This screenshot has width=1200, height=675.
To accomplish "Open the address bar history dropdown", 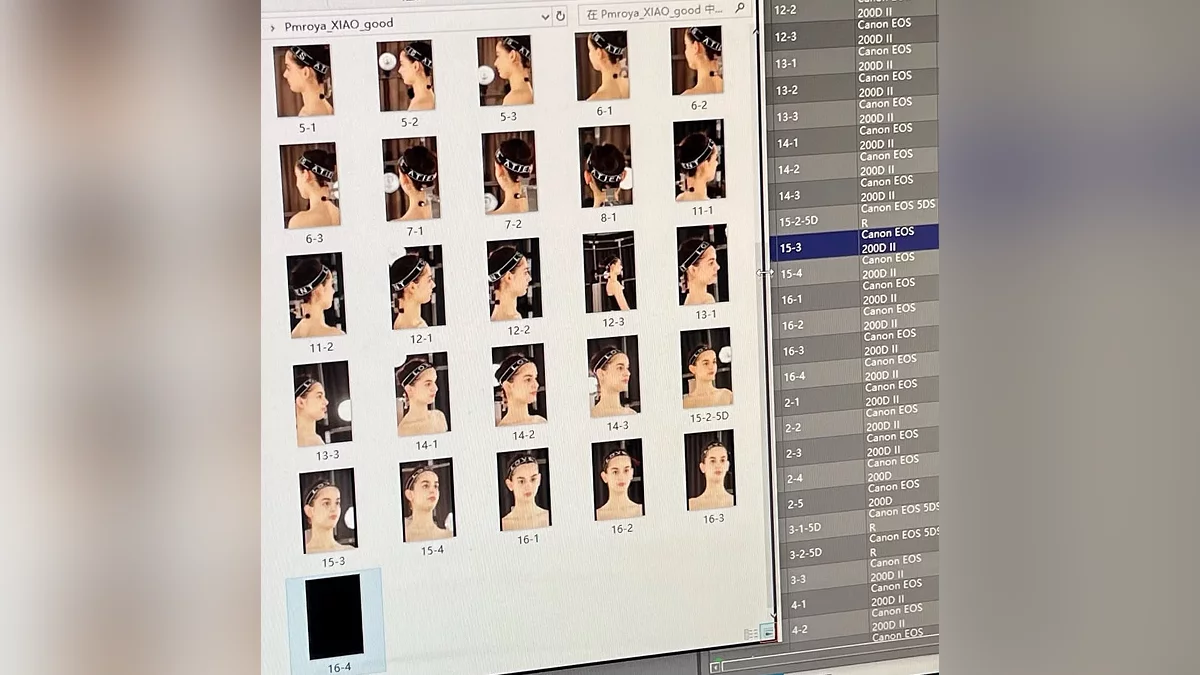I will click(545, 17).
